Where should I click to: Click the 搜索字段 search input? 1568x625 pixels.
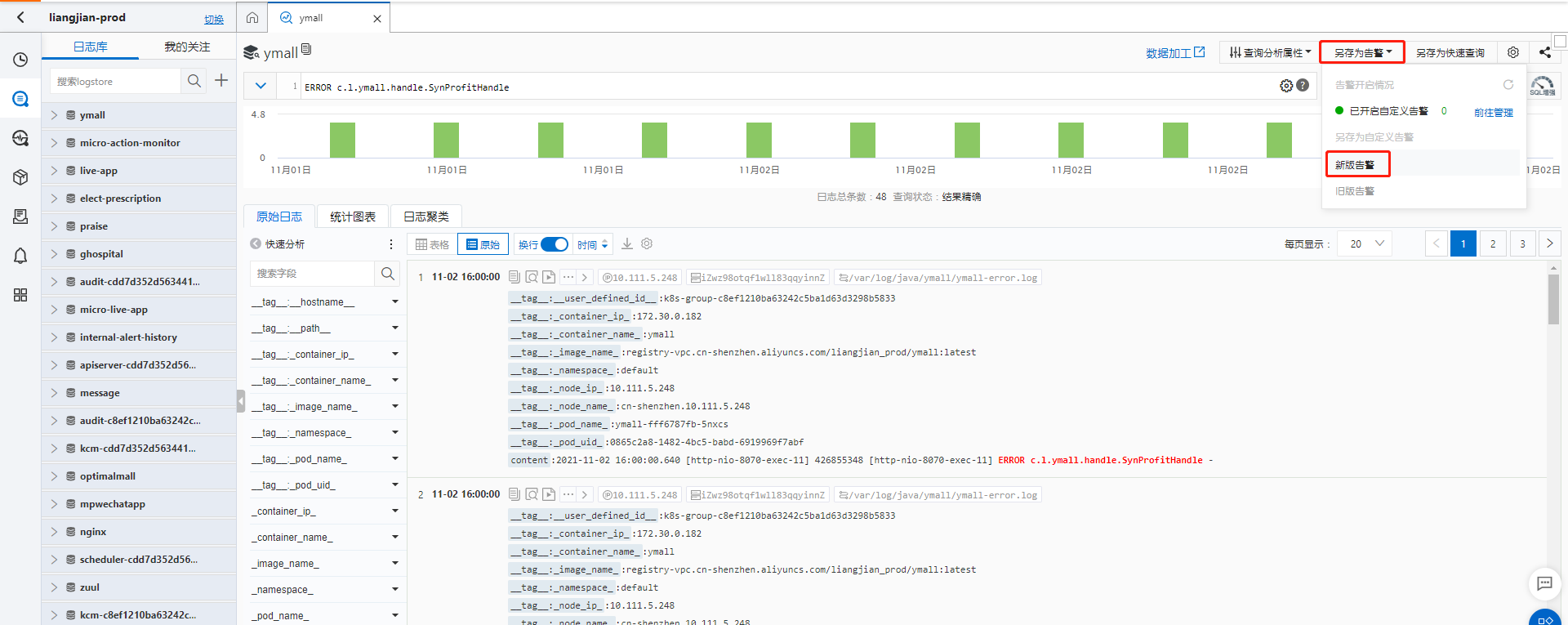click(x=312, y=274)
